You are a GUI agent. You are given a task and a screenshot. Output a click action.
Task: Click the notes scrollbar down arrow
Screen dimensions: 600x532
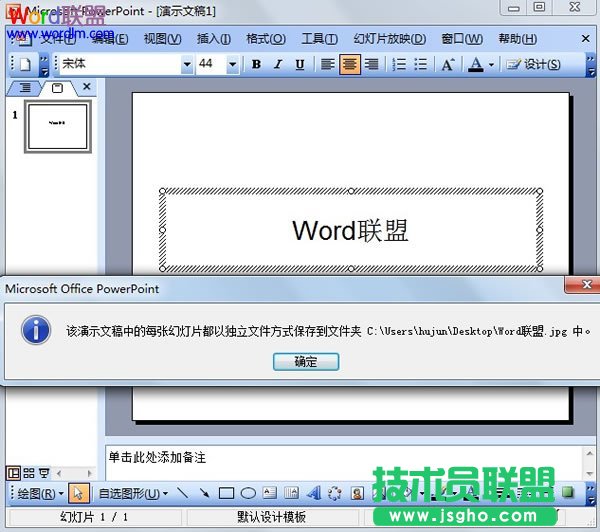(590, 474)
